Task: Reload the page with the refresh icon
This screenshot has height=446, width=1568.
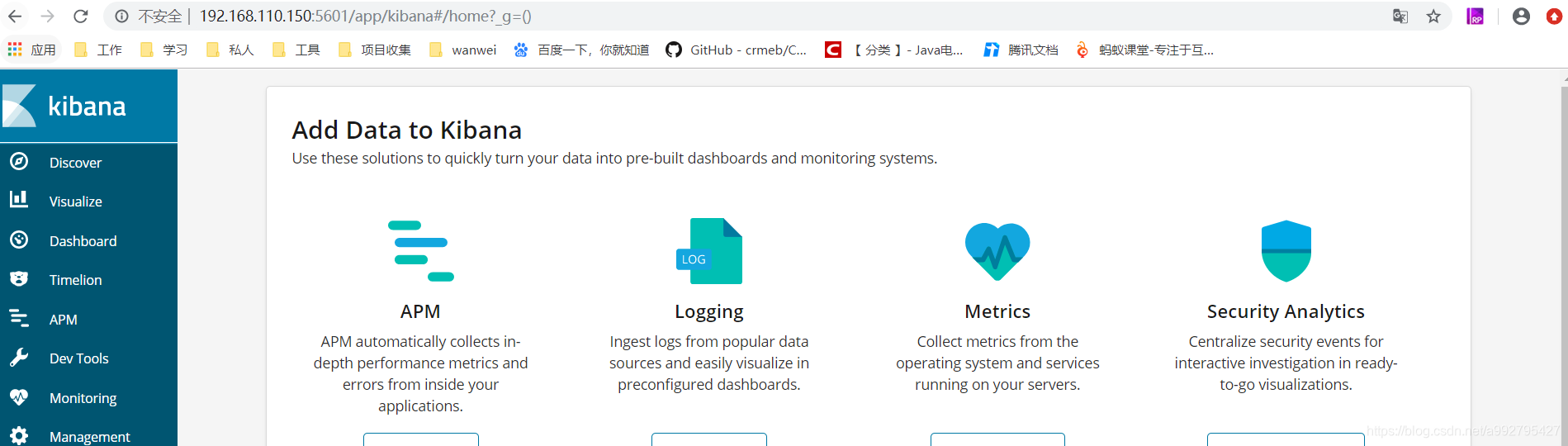Action: 81,17
